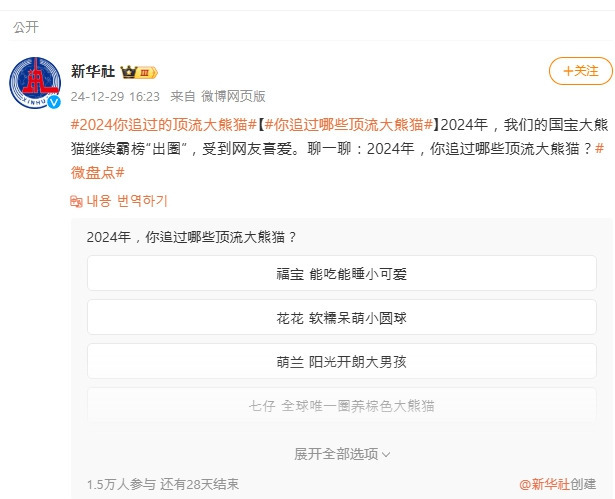Open hashtag #你追过哪些顶流大熊猫#
Image resolution: width=615 pixels, height=499 pixels.
[349, 125]
